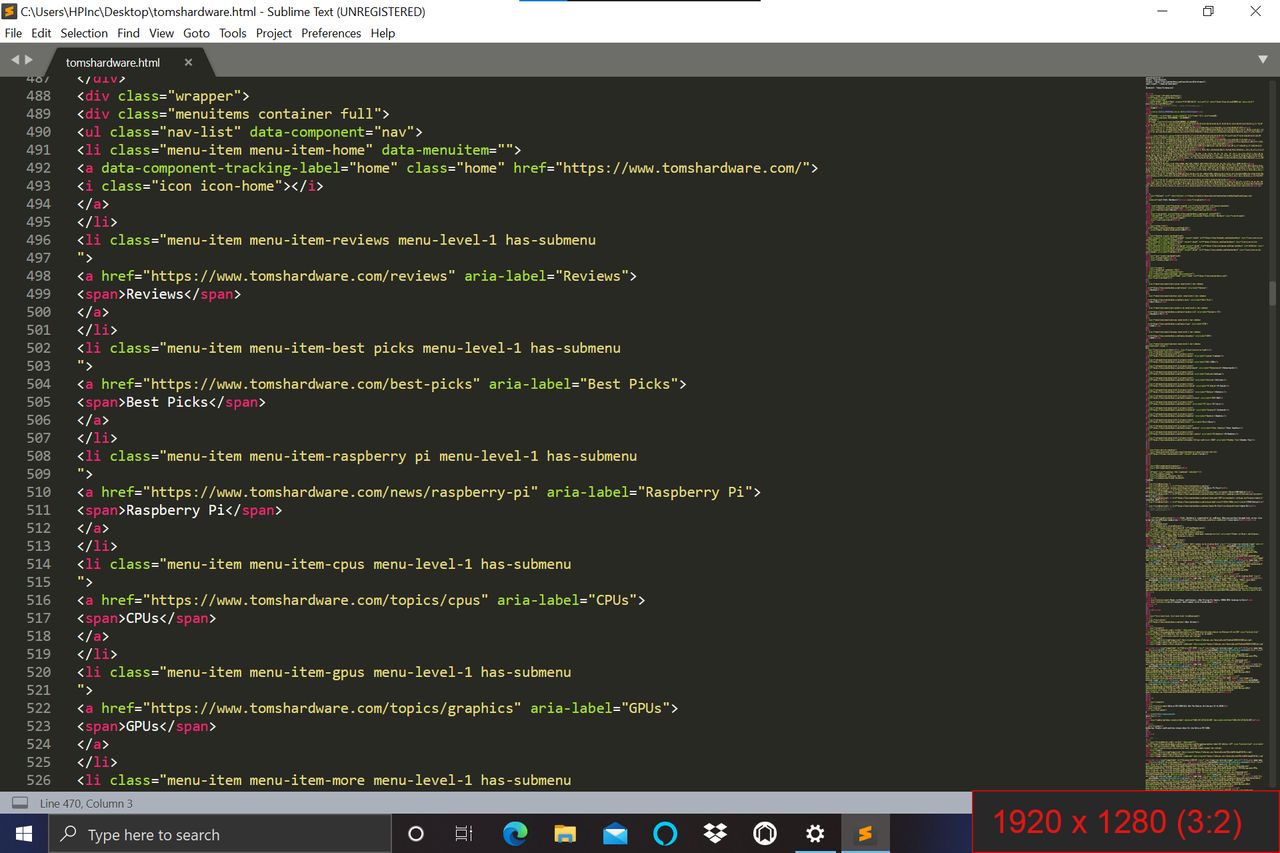Click line number 510 in gutter
Viewport: 1280px width, 853px height.
(38, 492)
